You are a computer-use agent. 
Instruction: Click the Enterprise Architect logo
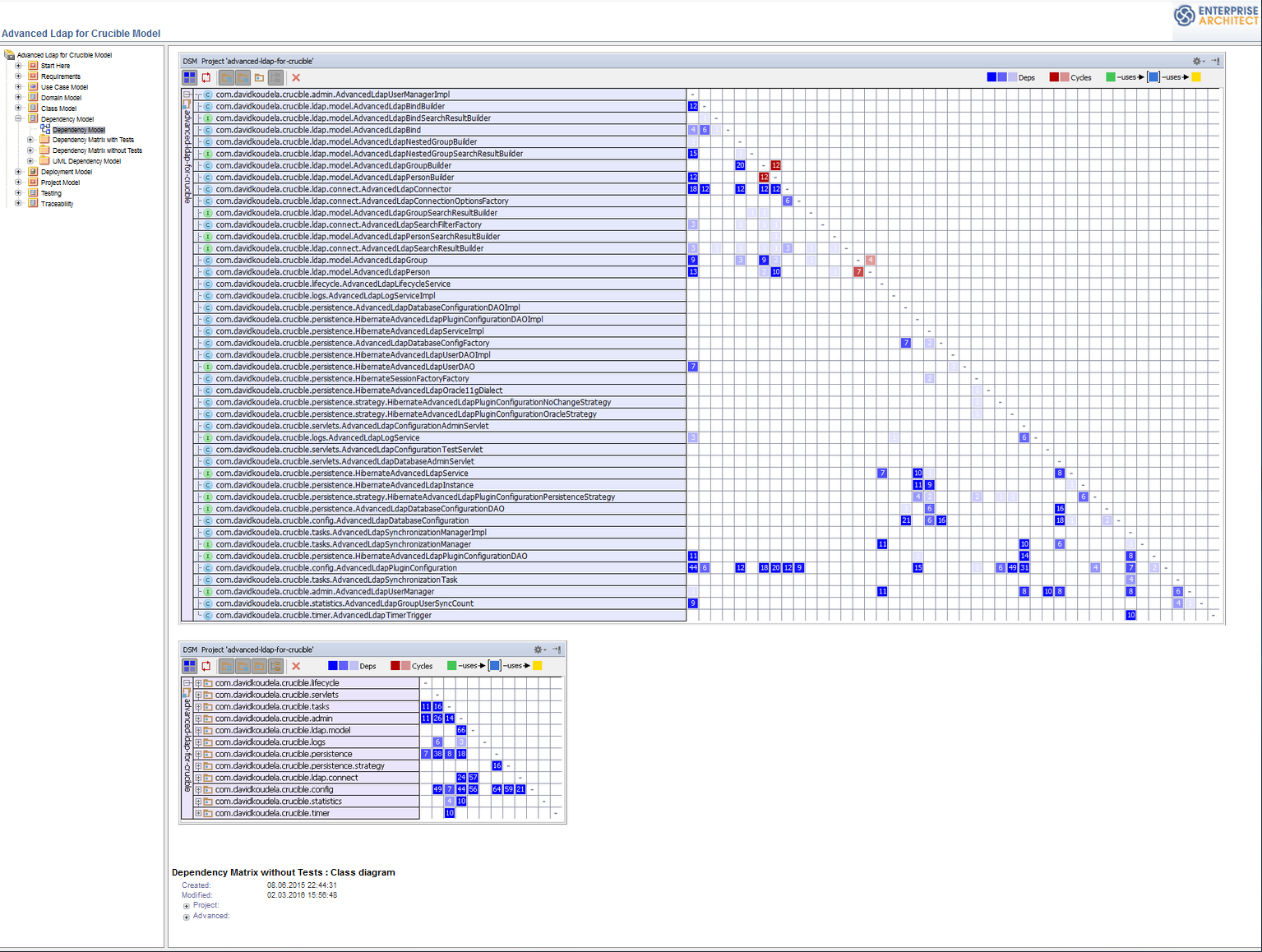pos(1217,16)
